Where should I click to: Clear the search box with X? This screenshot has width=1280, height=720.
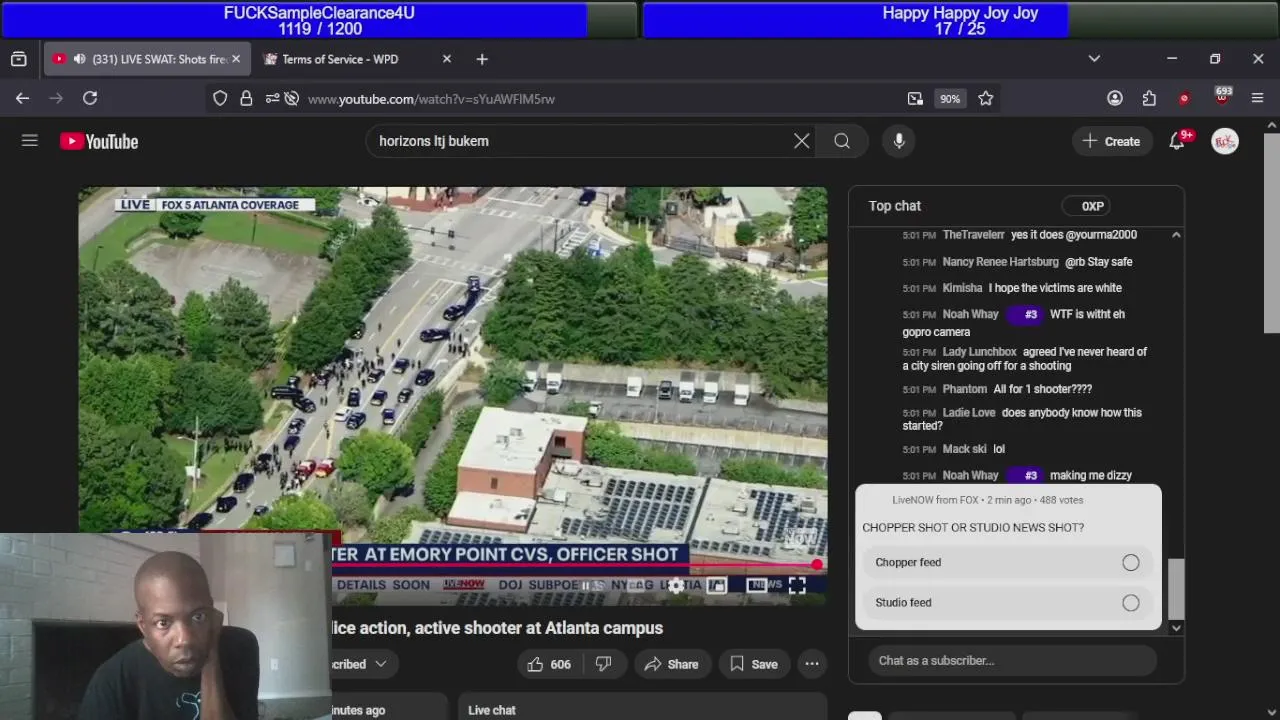click(802, 141)
